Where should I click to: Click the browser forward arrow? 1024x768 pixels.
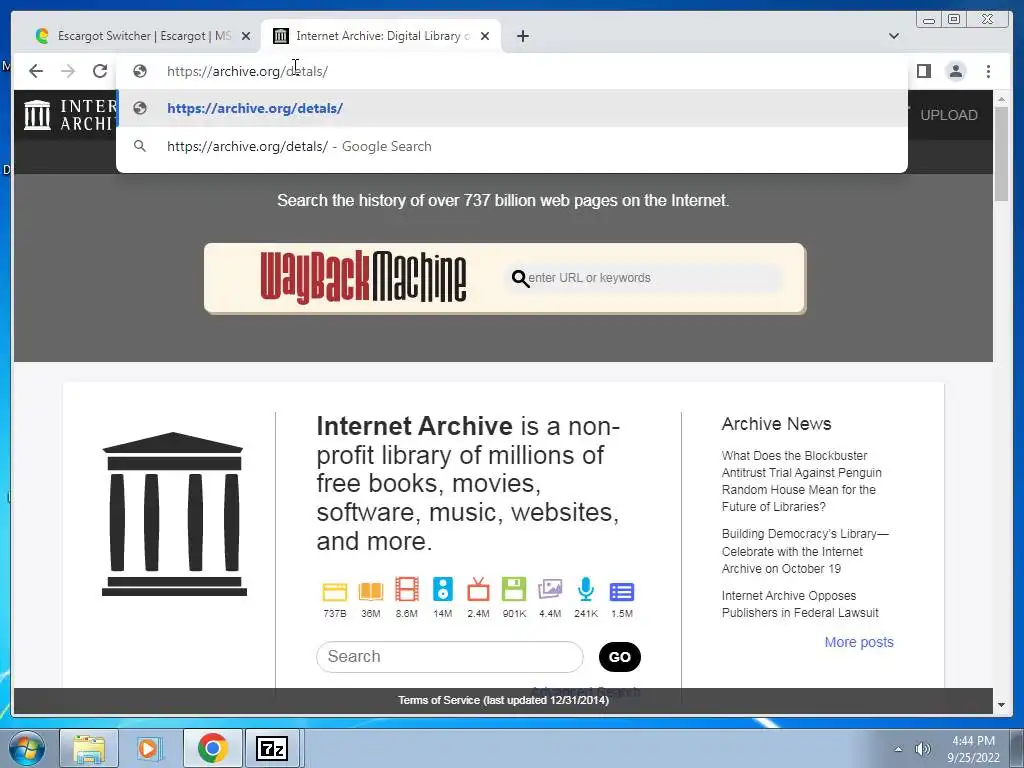pyautogui.click(x=68, y=71)
